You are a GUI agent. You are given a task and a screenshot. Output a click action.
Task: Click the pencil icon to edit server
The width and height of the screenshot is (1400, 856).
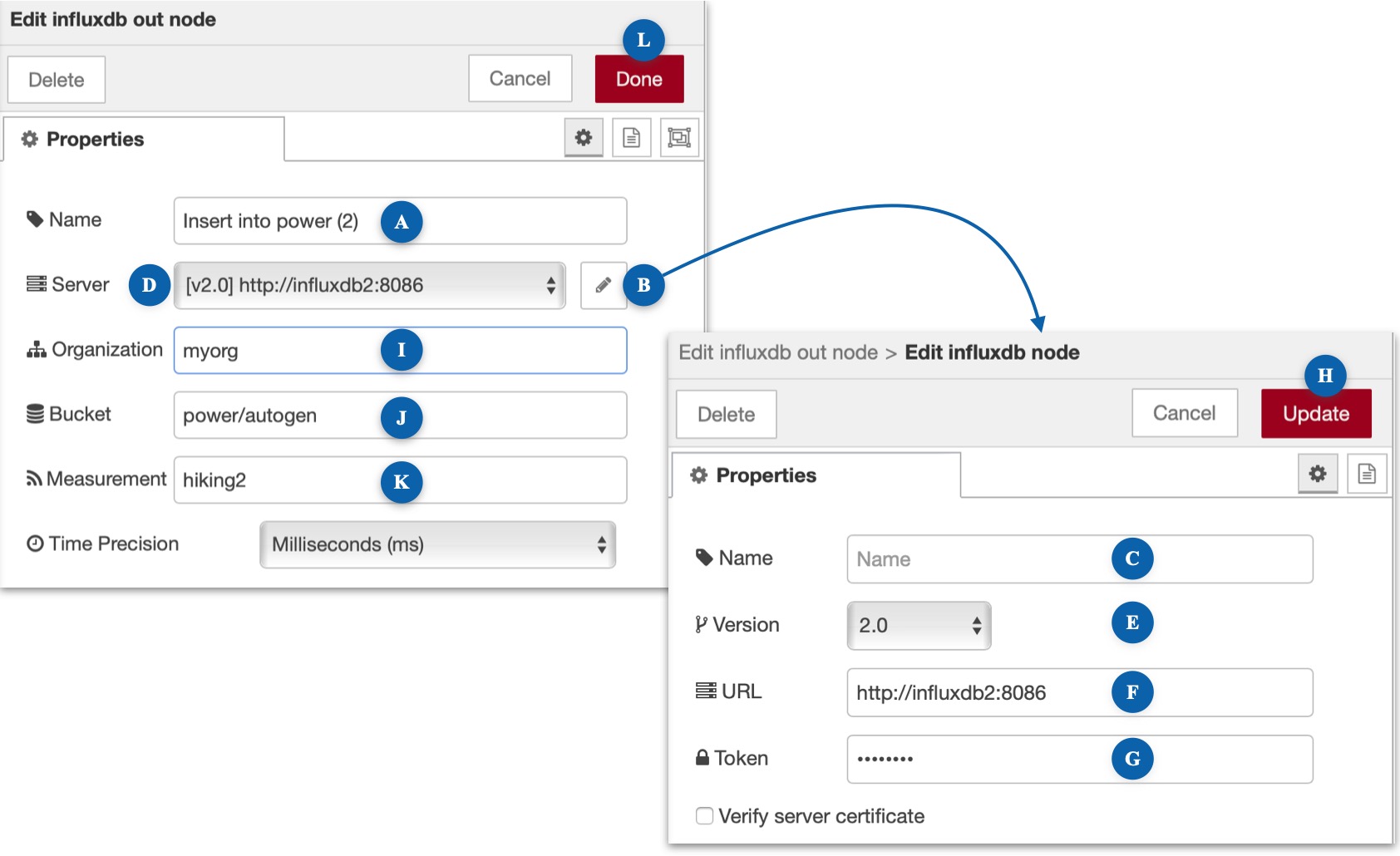[x=603, y=285]
